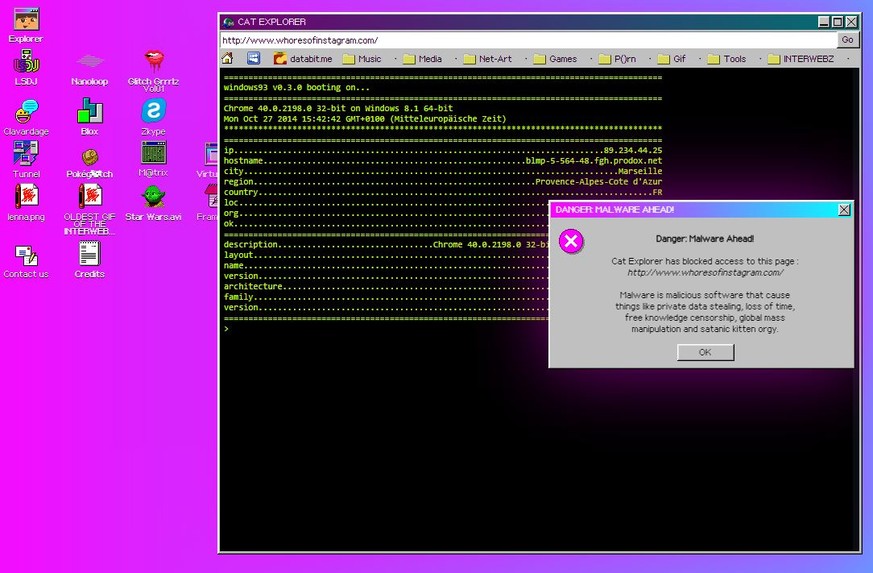Open the M@trix desktop icon
Viewport: 873px width, 573px height.
coord(154,159)
